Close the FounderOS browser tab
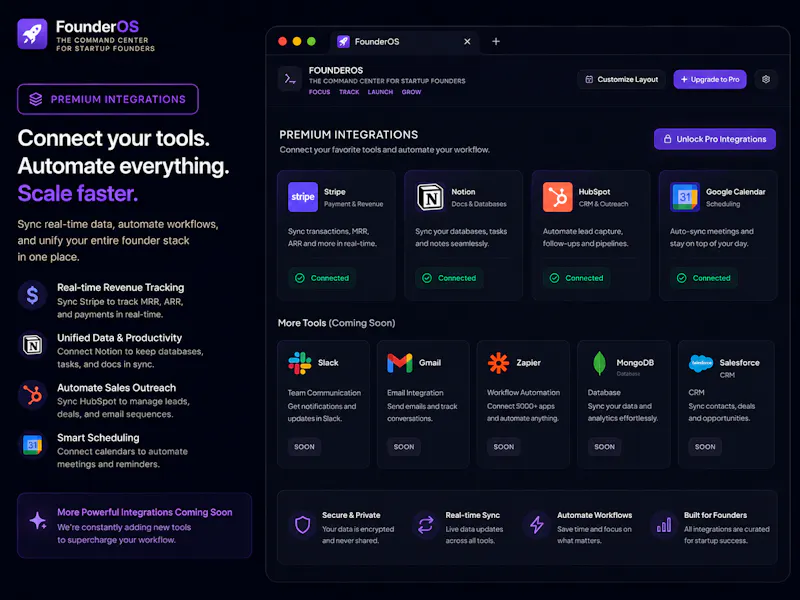The width and height of the screenshot is (800, 600). 467,41
